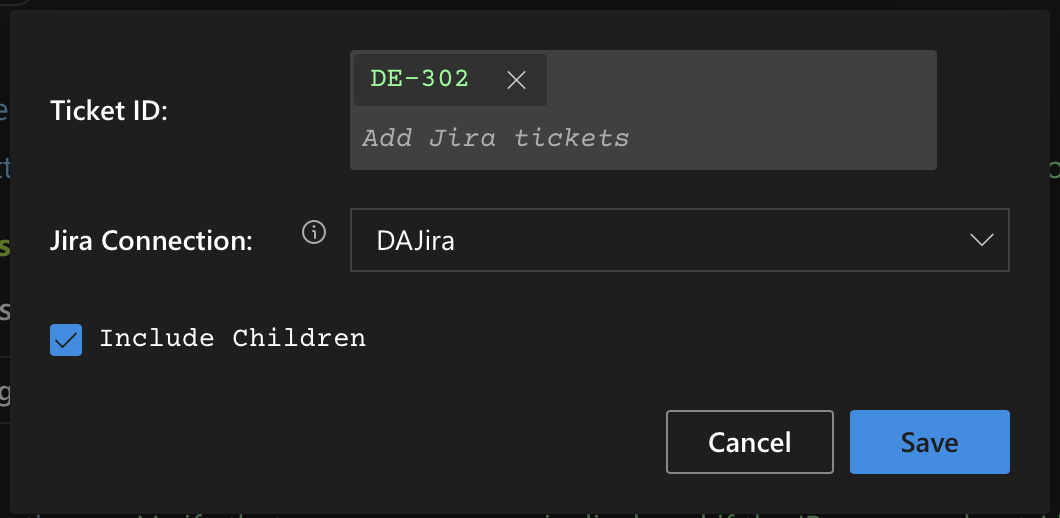Uncheck the Include Children checkbox

pos(66,339)
